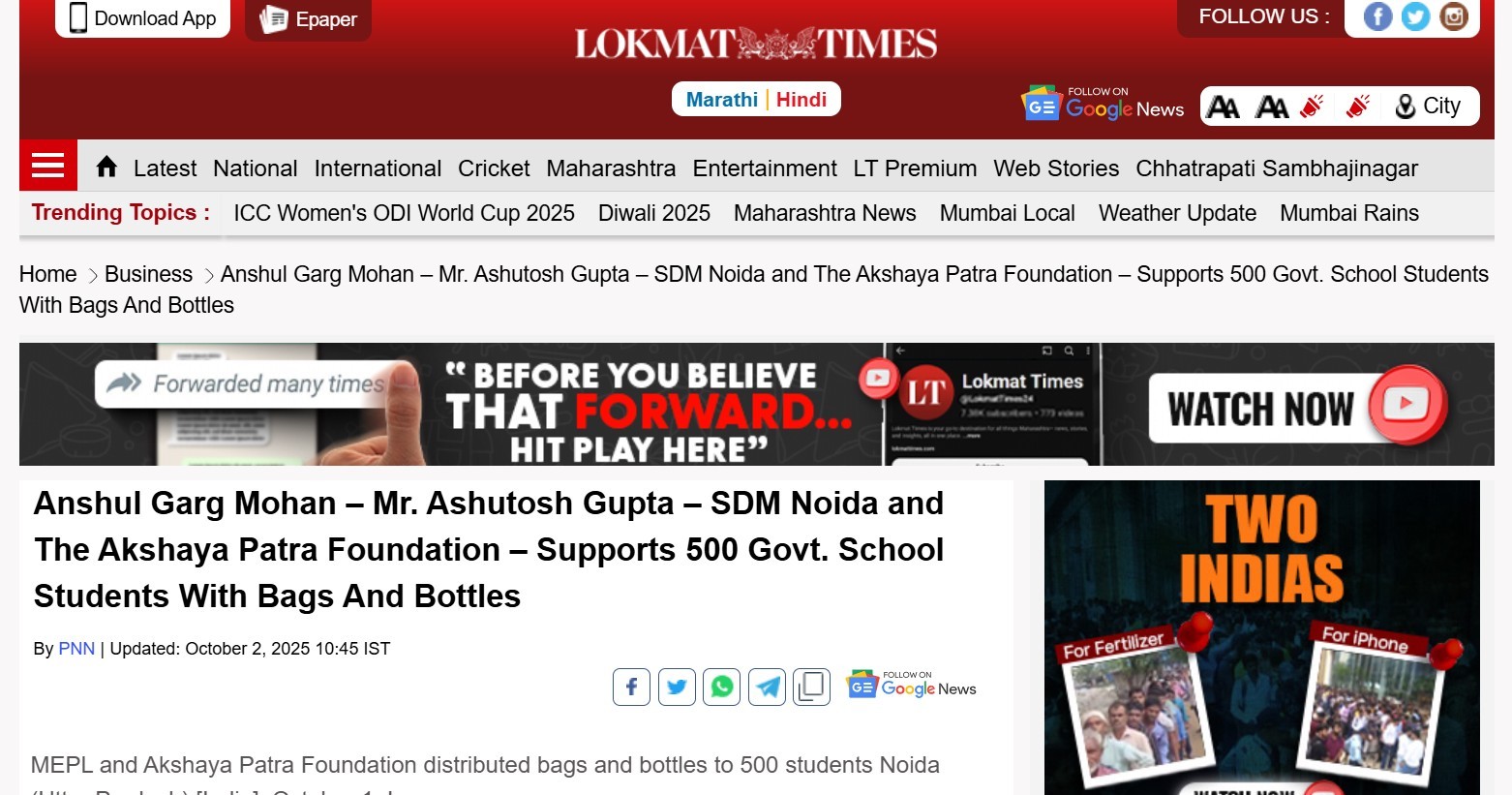Open the City location selector
This screenshot has width=1512, height=795.
click(1428, 107)
